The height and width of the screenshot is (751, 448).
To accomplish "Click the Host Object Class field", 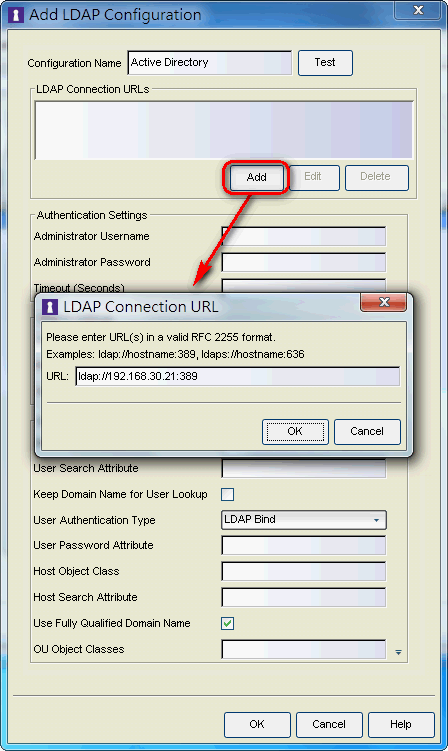I will 304,571.
